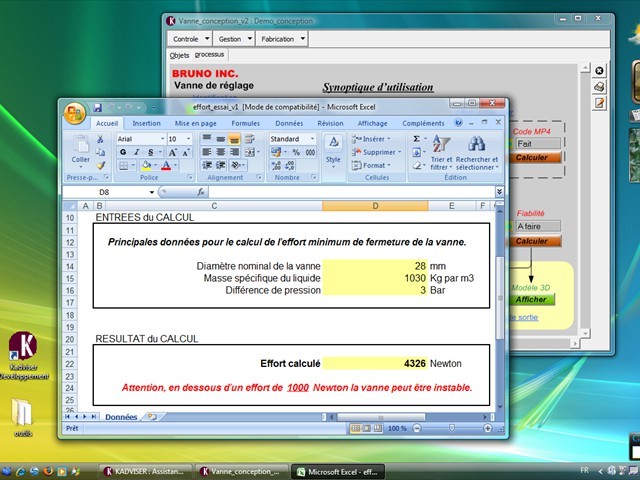640x480 pixels.
Task: Align cell content to top
Action: pos(207,139)
